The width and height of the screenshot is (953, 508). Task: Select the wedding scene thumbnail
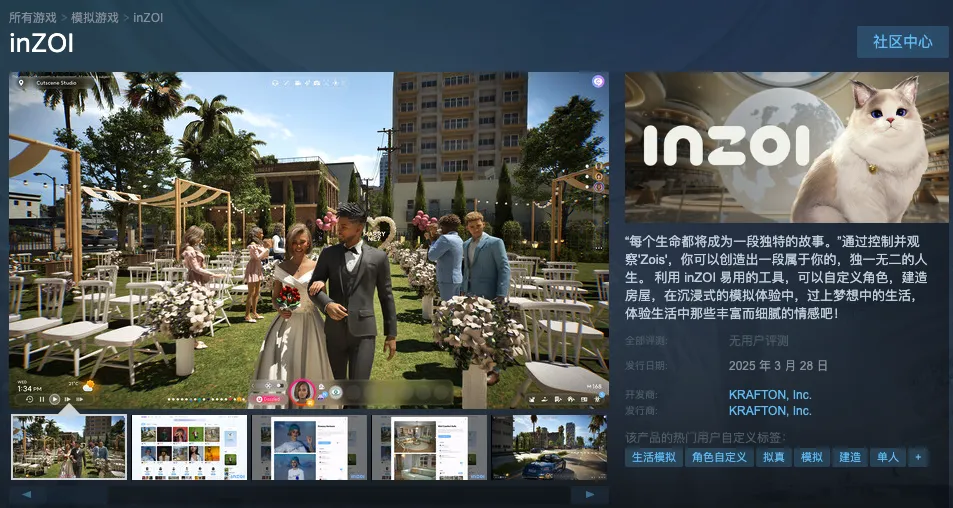point(69,447)
